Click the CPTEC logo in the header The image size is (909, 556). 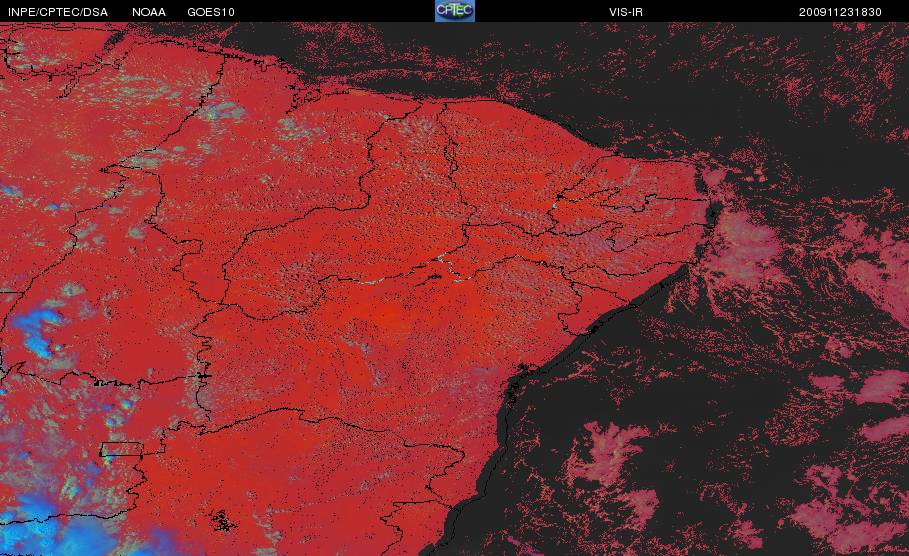[x=454, y=11]
